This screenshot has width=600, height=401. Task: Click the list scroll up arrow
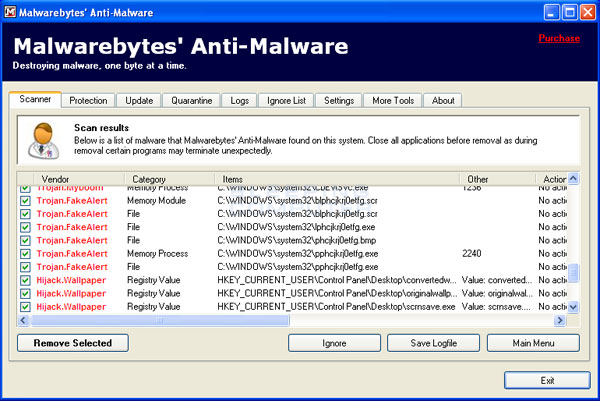coord(573,179)
